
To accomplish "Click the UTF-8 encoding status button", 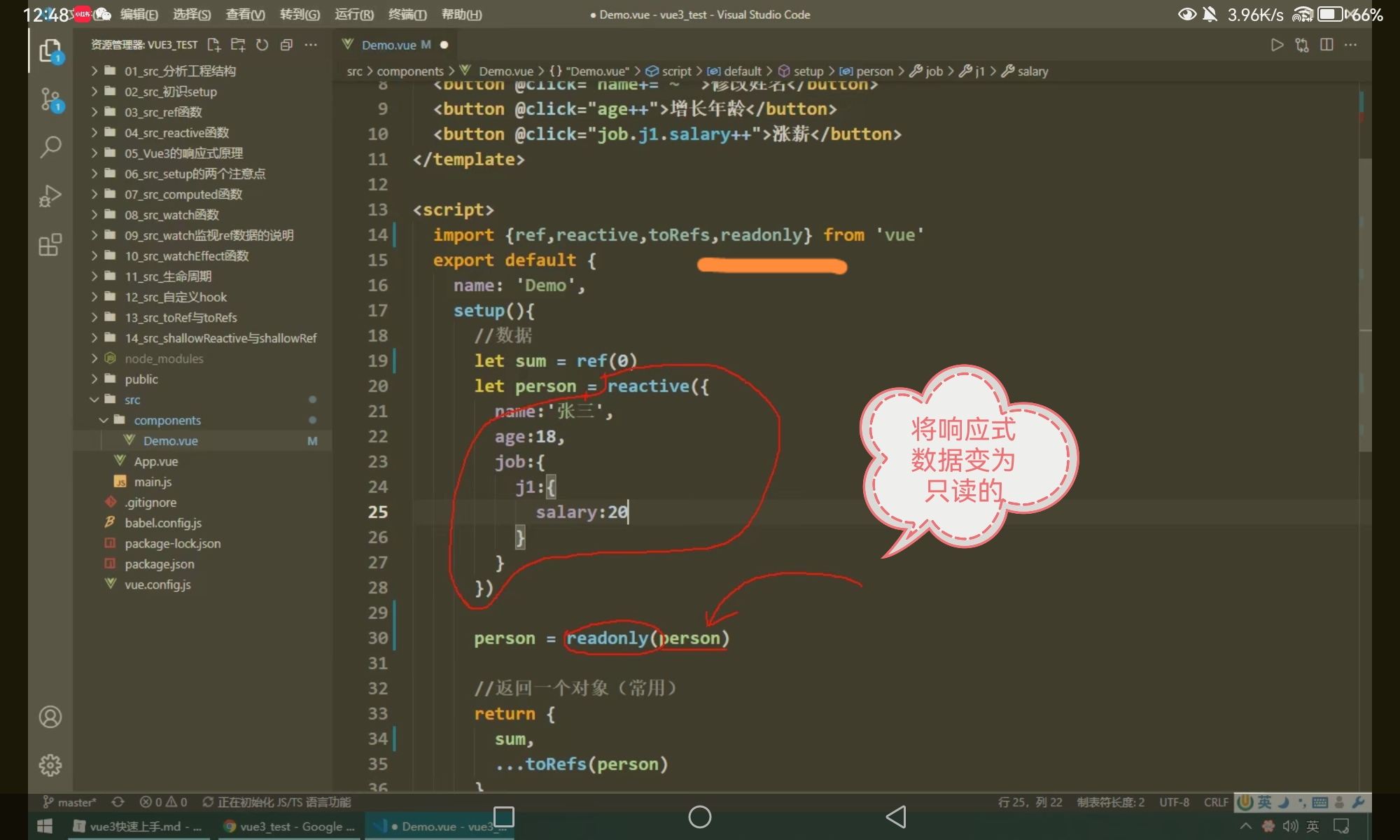I will tap(1174, 802).
